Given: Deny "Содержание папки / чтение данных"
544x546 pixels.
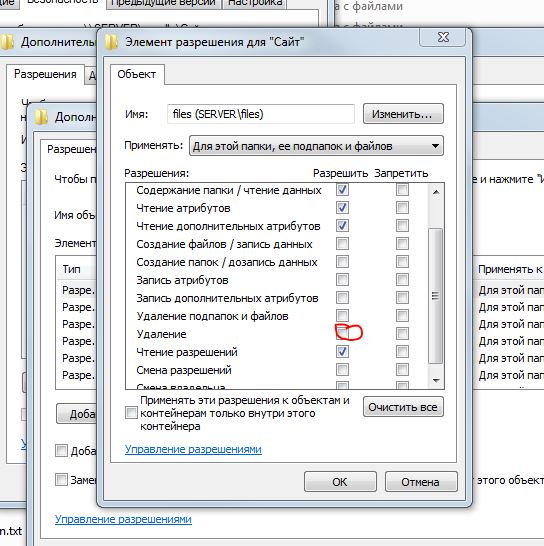Looking at the screenshot, I should pyautogui.click(x=402, y=190).
